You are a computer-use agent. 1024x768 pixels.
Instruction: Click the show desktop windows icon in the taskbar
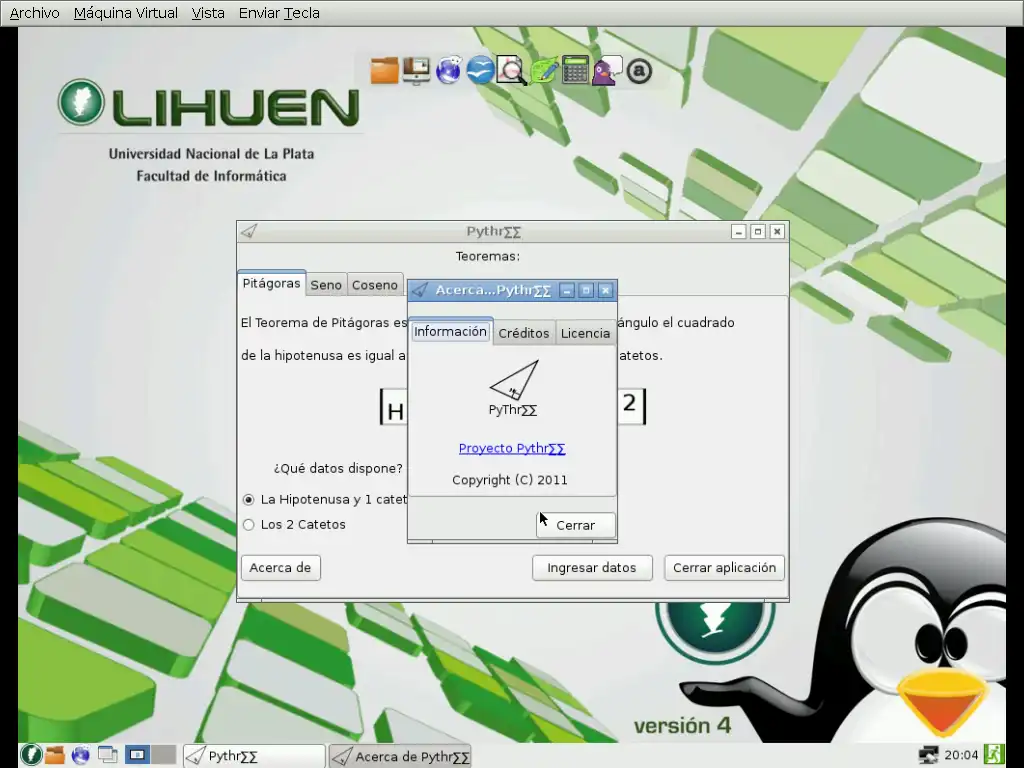108,755
